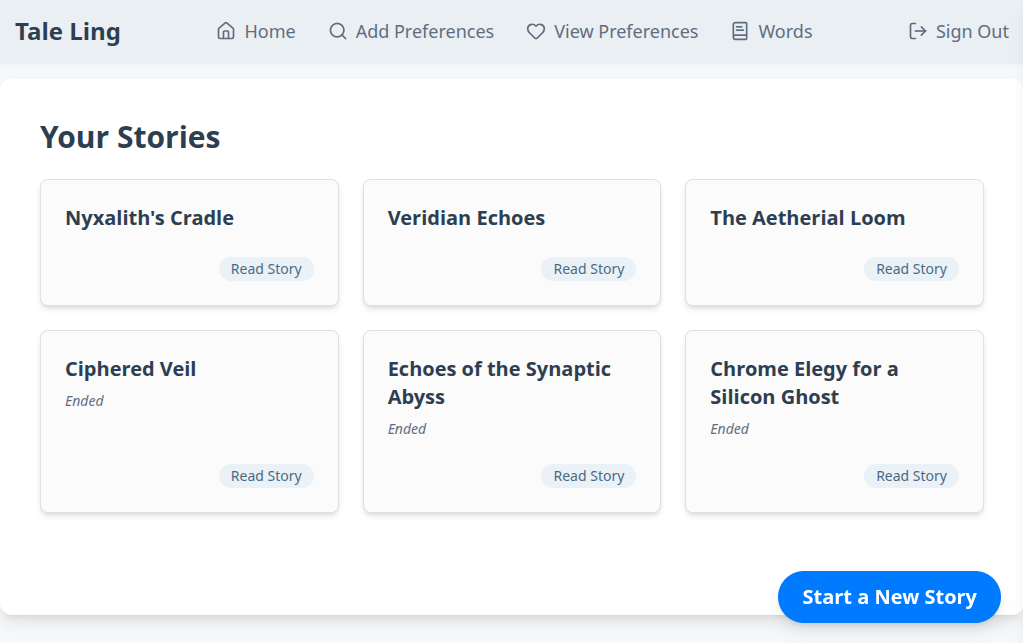Click the Tale Ling brand logo

click(68, 32)
